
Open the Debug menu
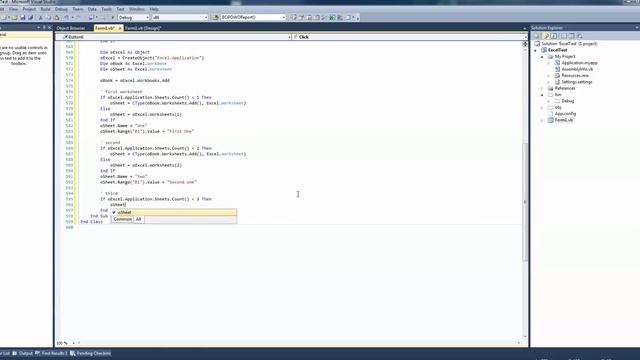point(61,9)
